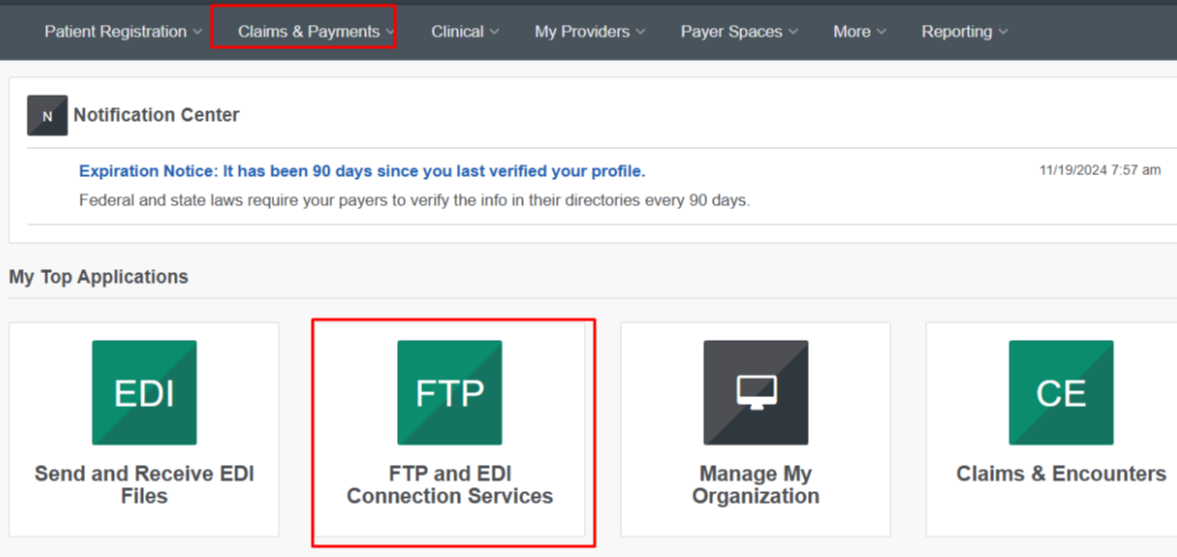The image size is (1177, 557).
Task: Open the green CE application icon
Action: (x=1061, y=393)
